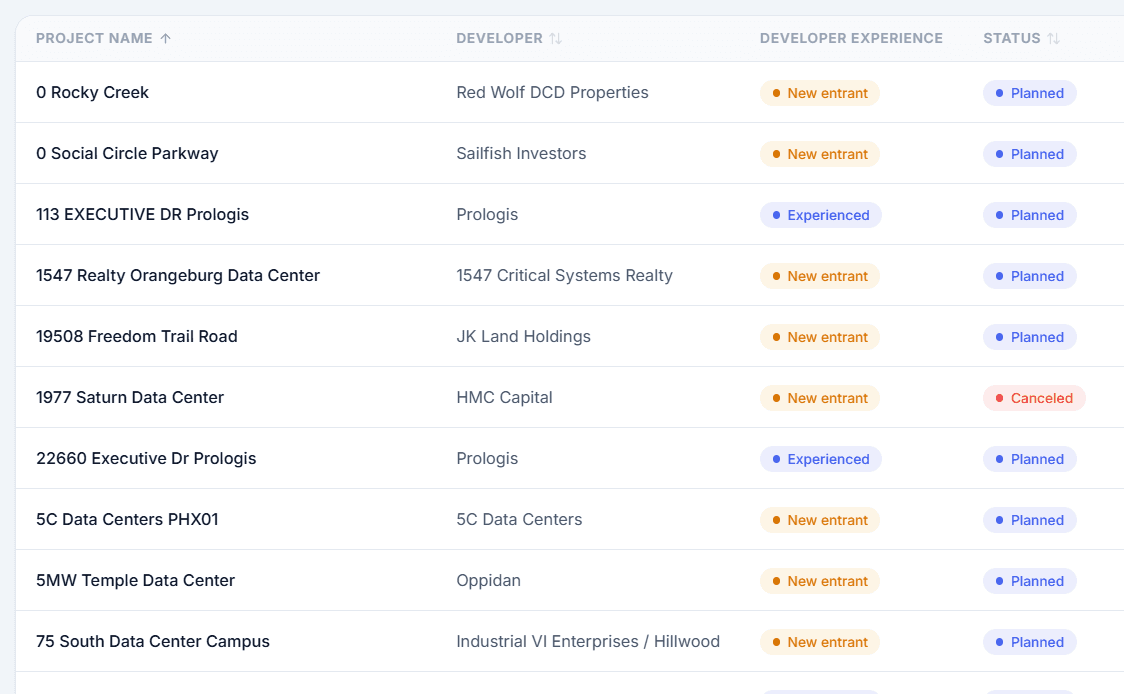
Task: Click developer Oppidan
Action: click(x=488, y=580)
